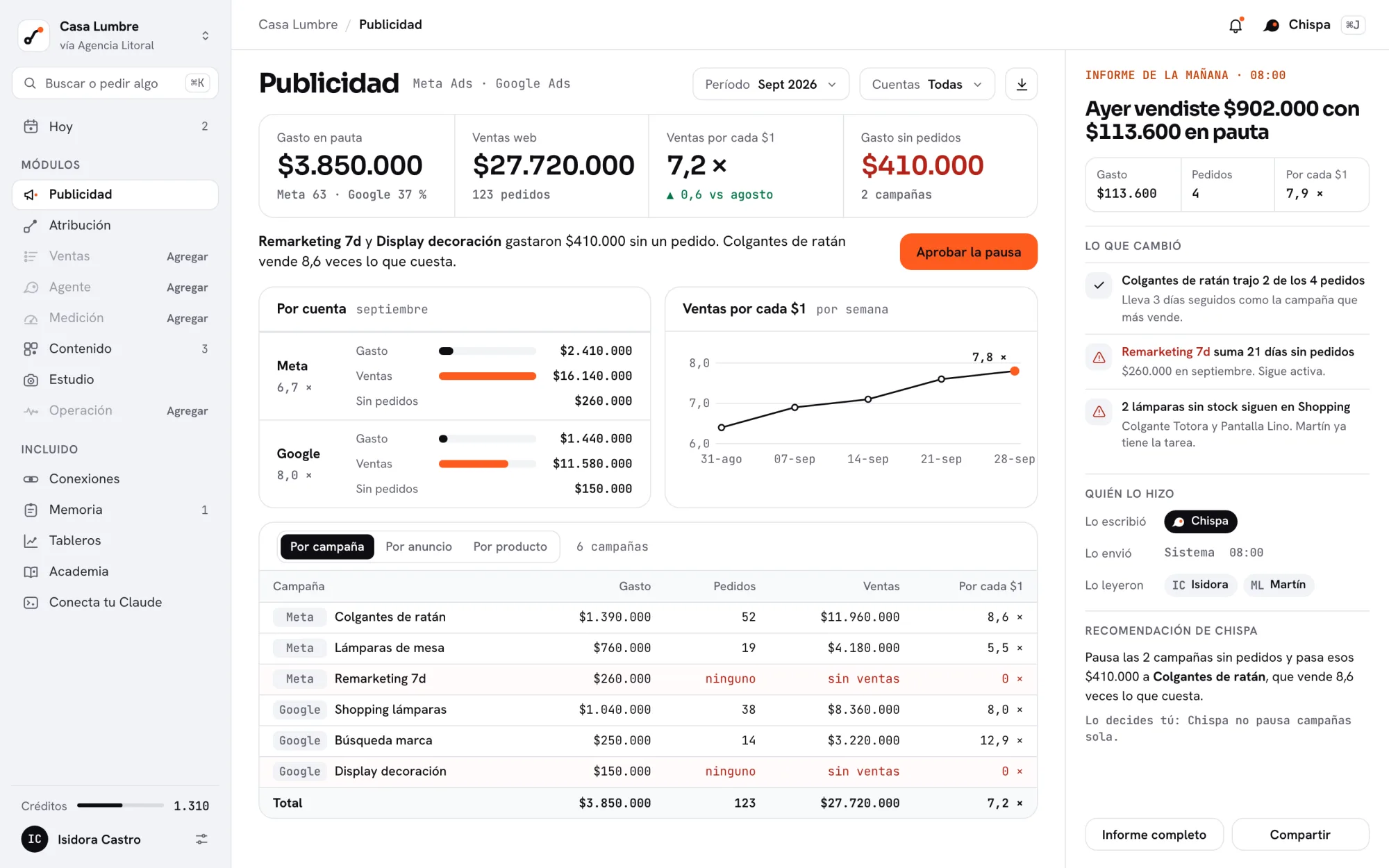Viewport: 1389px width, 868px height.
Task: Toggle check on Colgantes de ratán item
Action: coord(1099,285)
